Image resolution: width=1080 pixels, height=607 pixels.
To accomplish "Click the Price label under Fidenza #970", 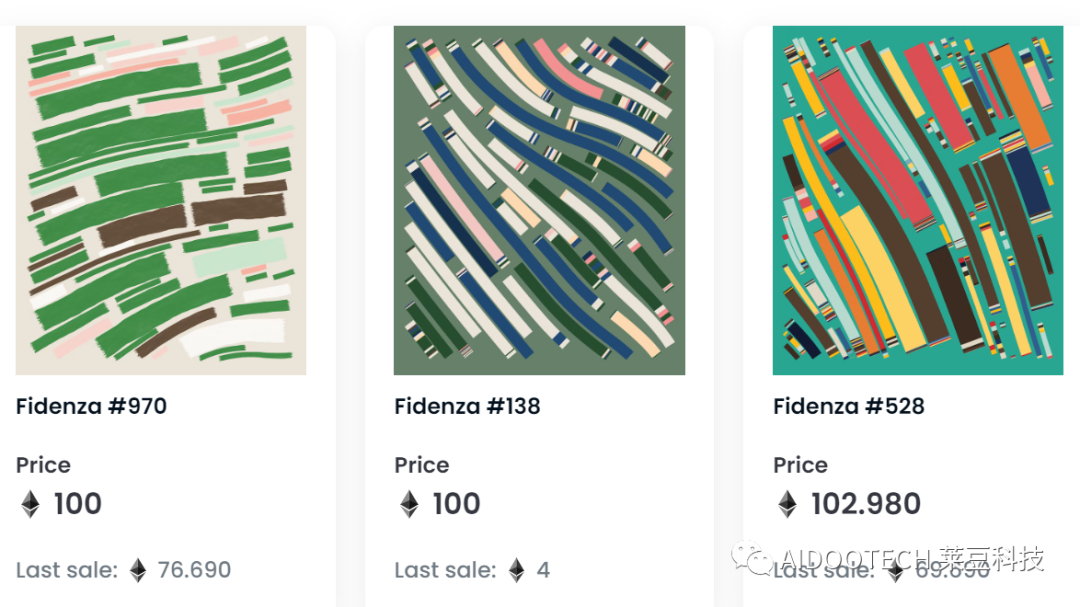I will [x=43, y=465].
